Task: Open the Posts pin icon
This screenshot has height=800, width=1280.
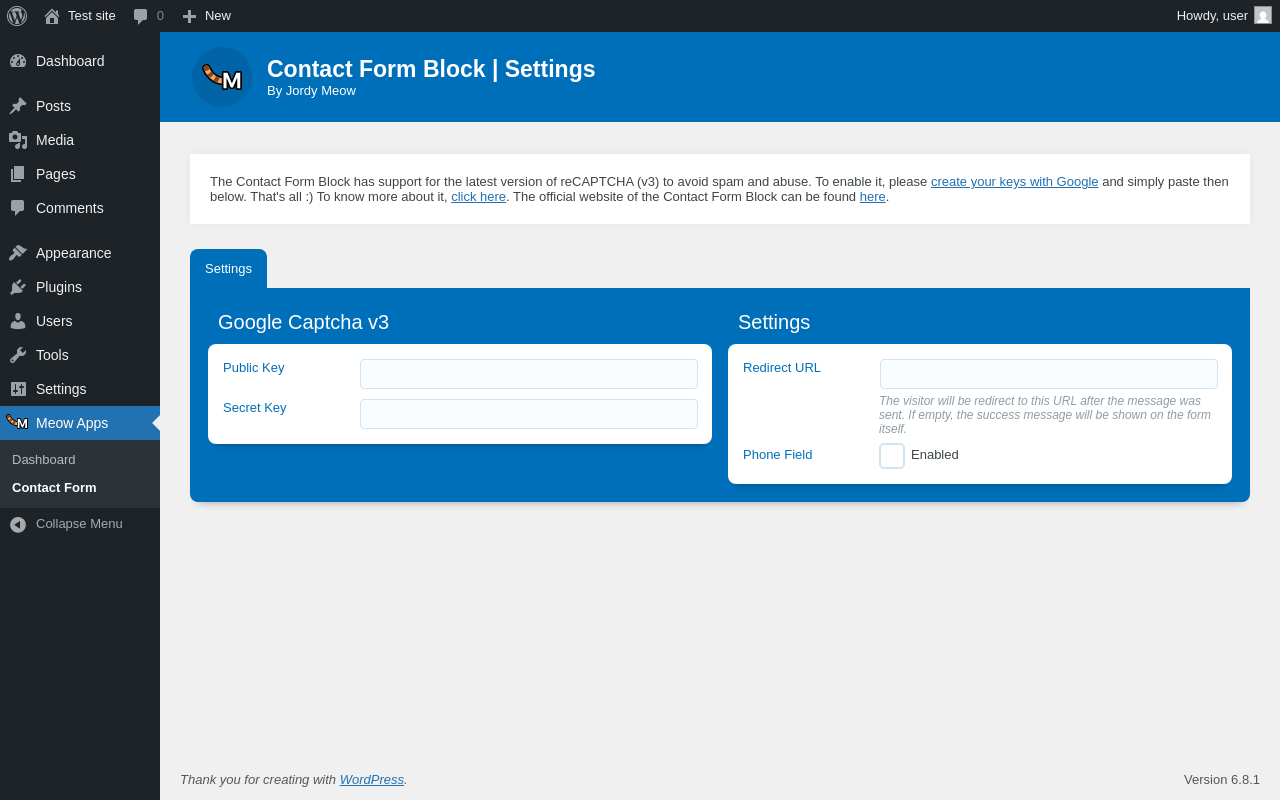Action: [18, 106]
